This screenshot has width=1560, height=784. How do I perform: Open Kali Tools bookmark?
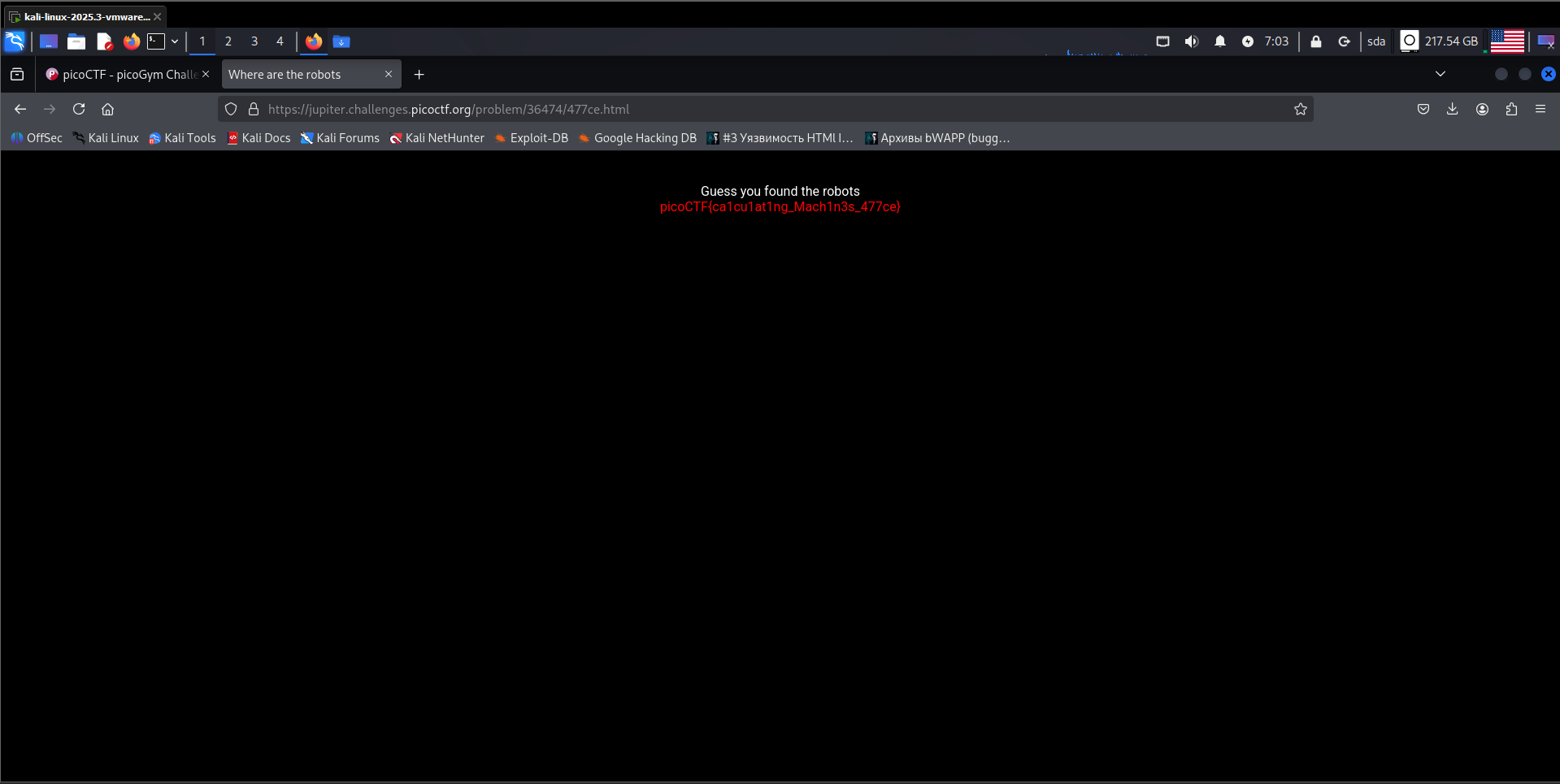pos(183,138)
